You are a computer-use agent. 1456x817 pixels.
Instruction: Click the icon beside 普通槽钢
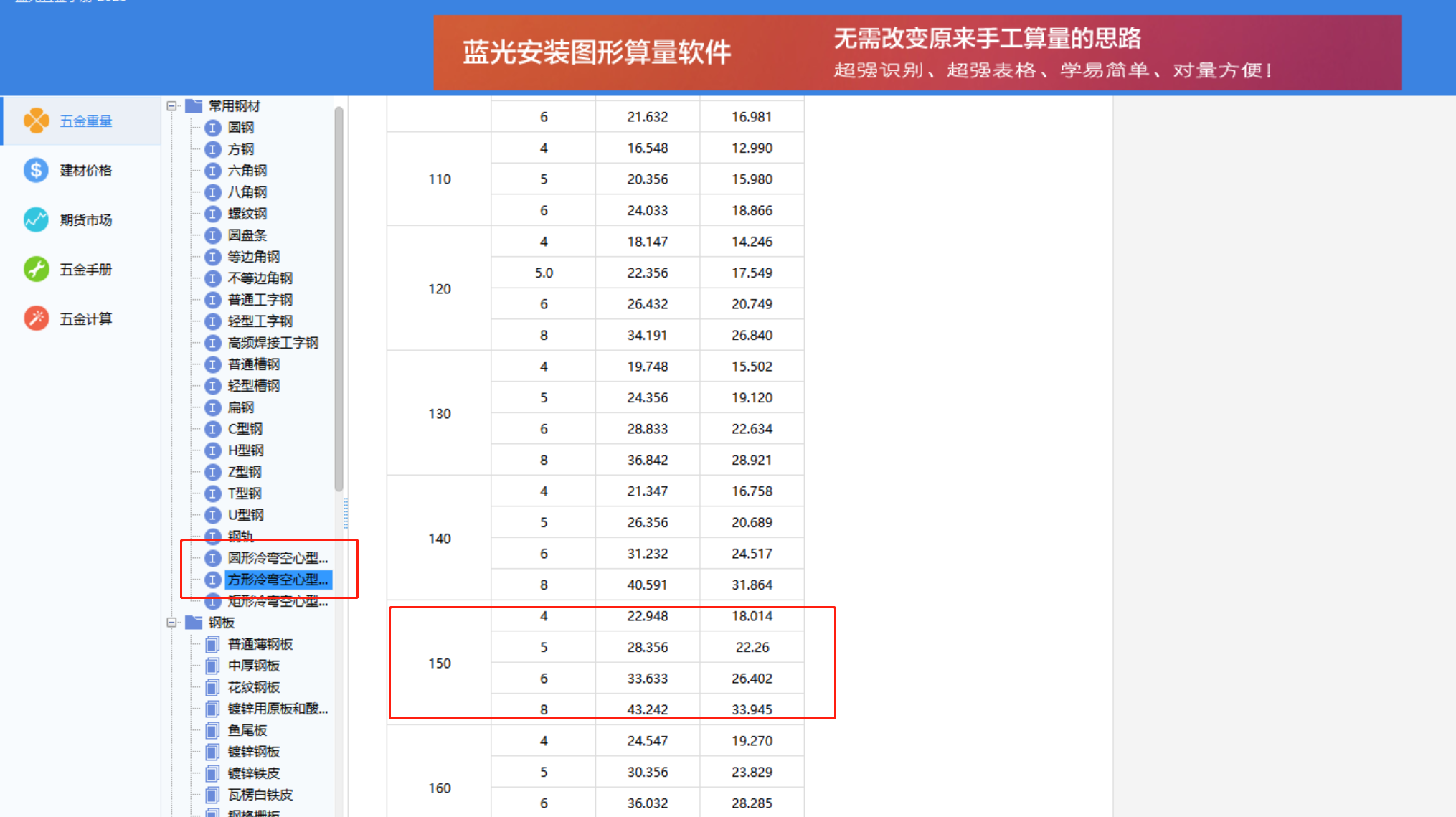(x=212, y=364)
